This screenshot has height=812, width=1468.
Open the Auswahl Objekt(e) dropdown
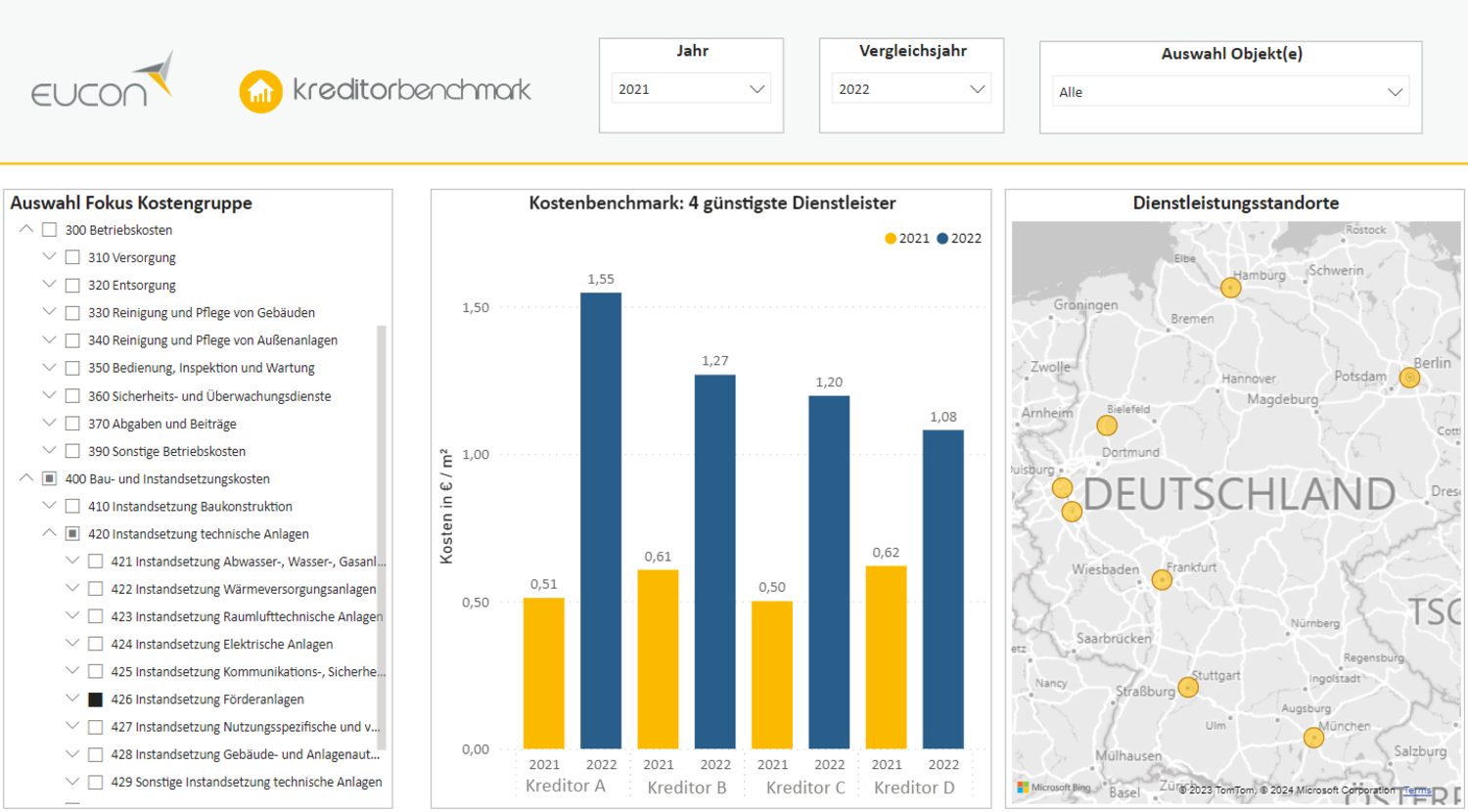1231,92
